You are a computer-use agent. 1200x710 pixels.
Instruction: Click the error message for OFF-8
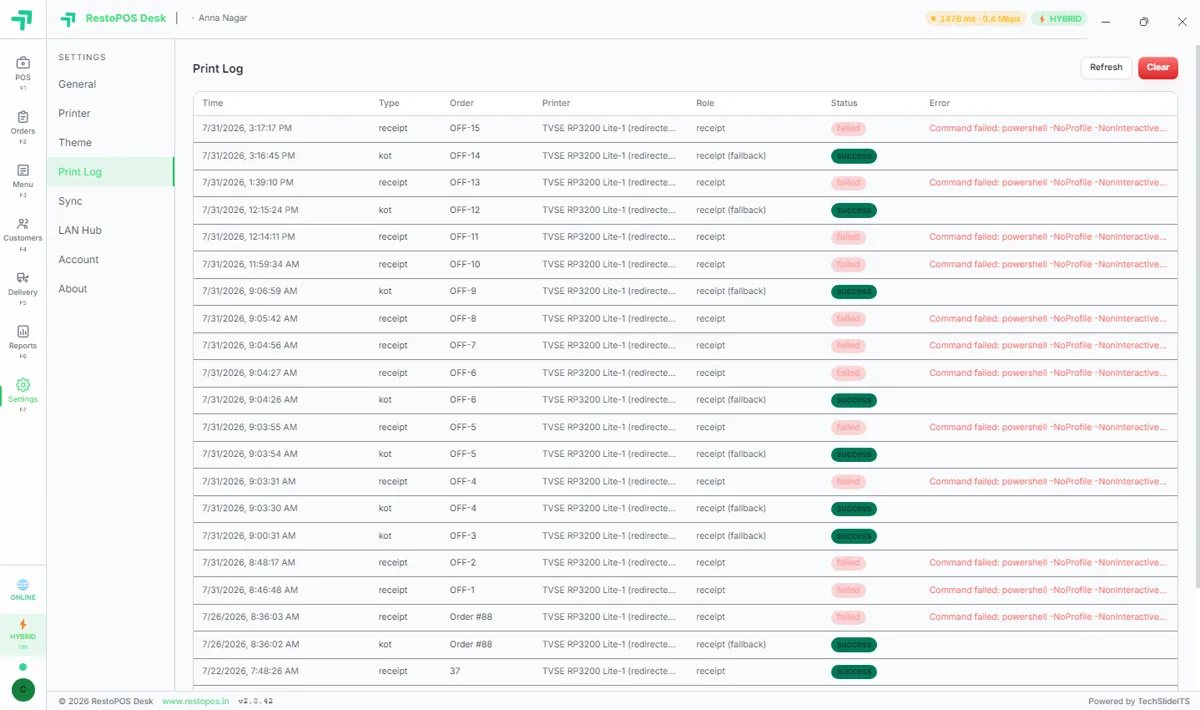coord(1047,318)
